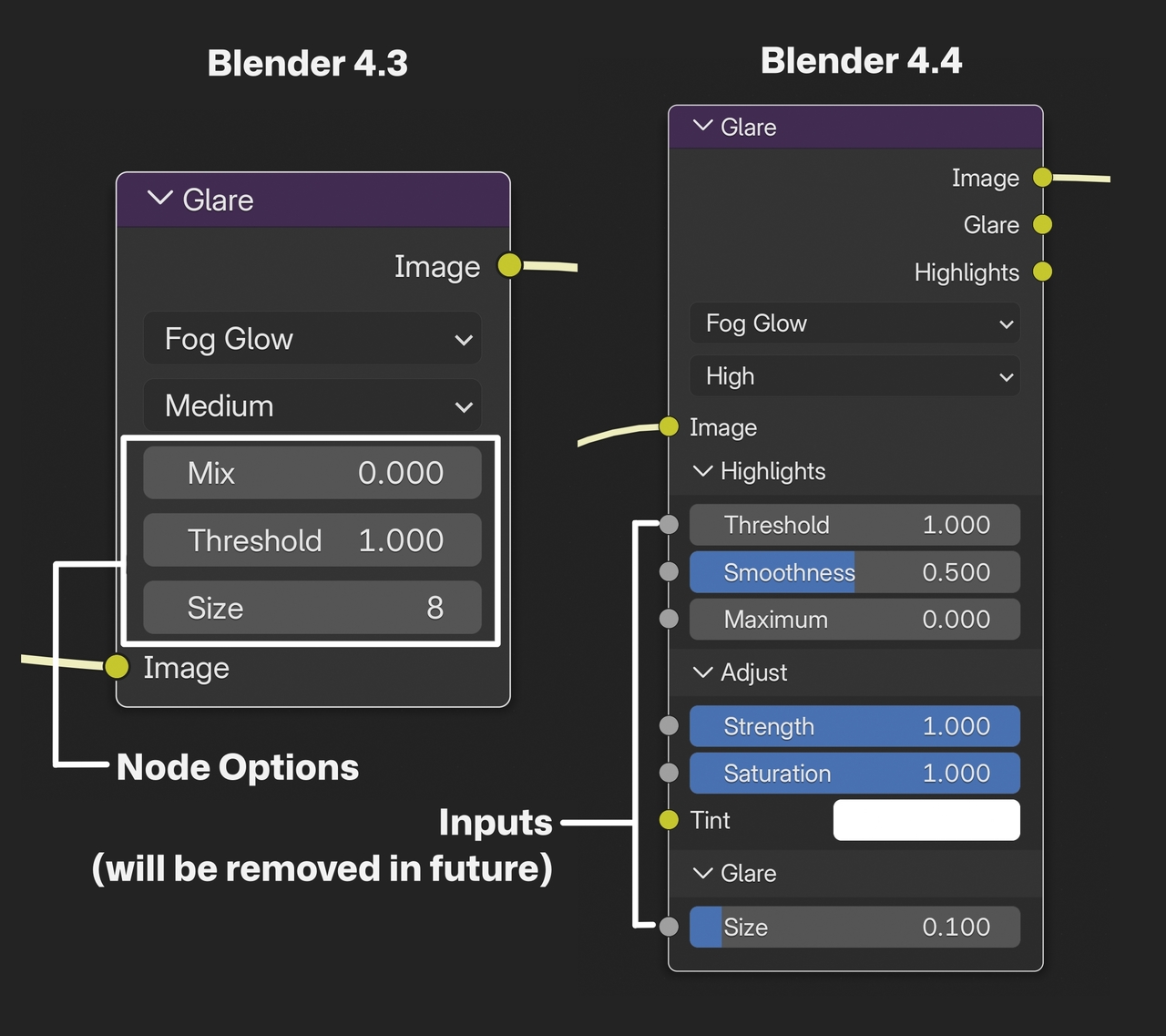Viewport: 1166px width, 1036px height.
Task: Click the Threshold input socket in the 4.4 node
Action: tap(669, 525)
